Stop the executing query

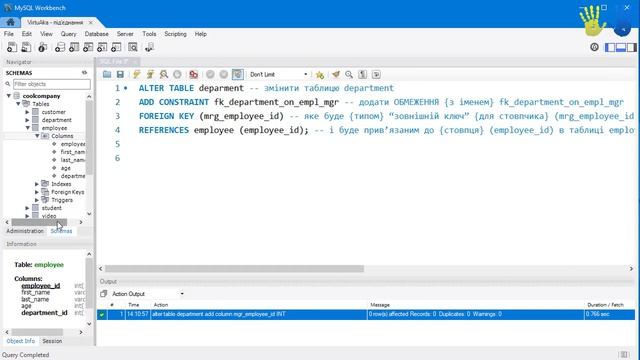click(177, 74)
